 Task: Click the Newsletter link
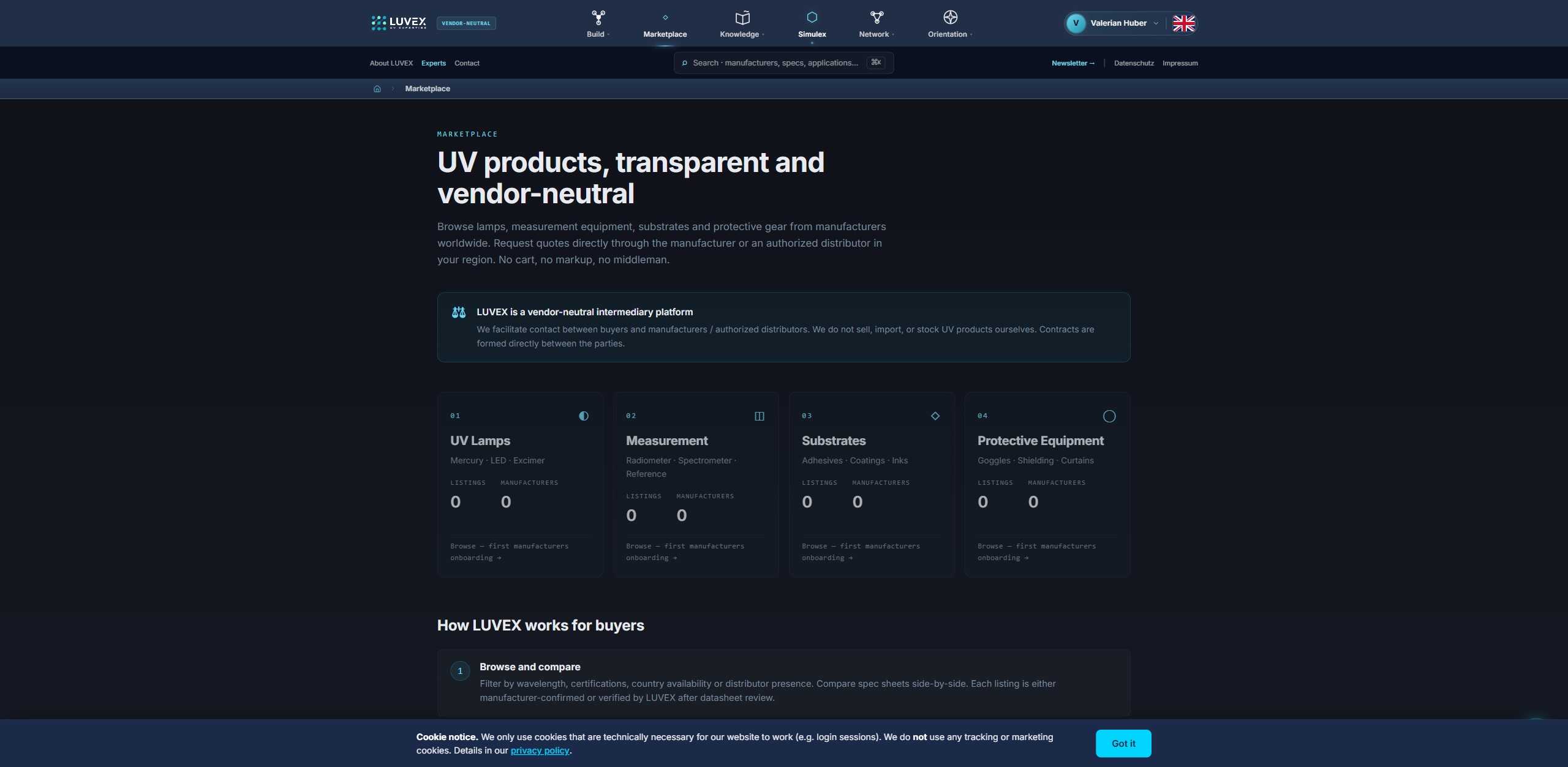1073,63
